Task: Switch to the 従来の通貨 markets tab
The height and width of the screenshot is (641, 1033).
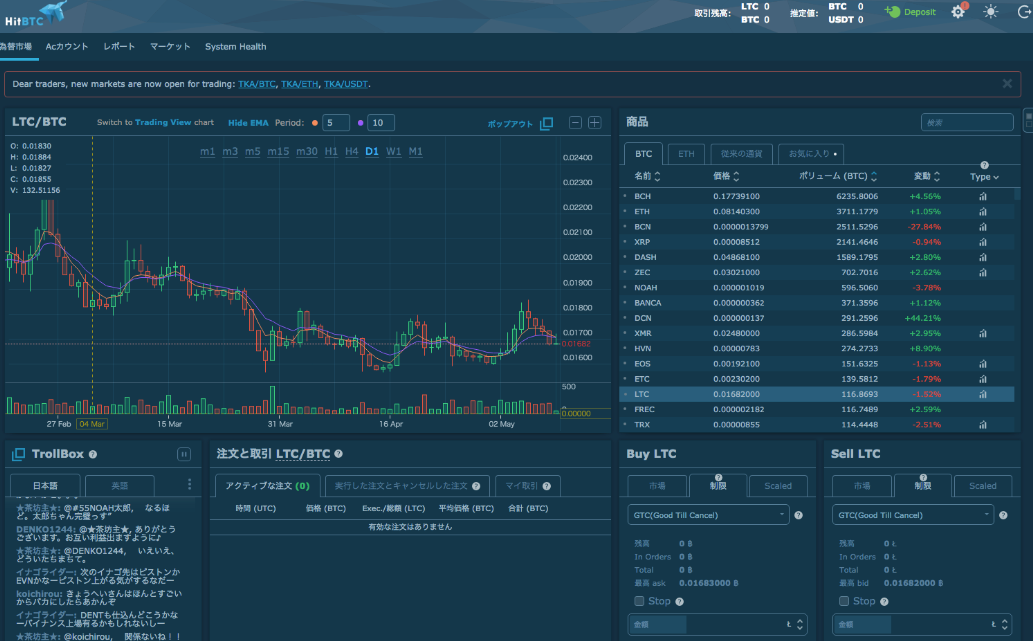Action: pyautogui.click(x=741, y=154)
